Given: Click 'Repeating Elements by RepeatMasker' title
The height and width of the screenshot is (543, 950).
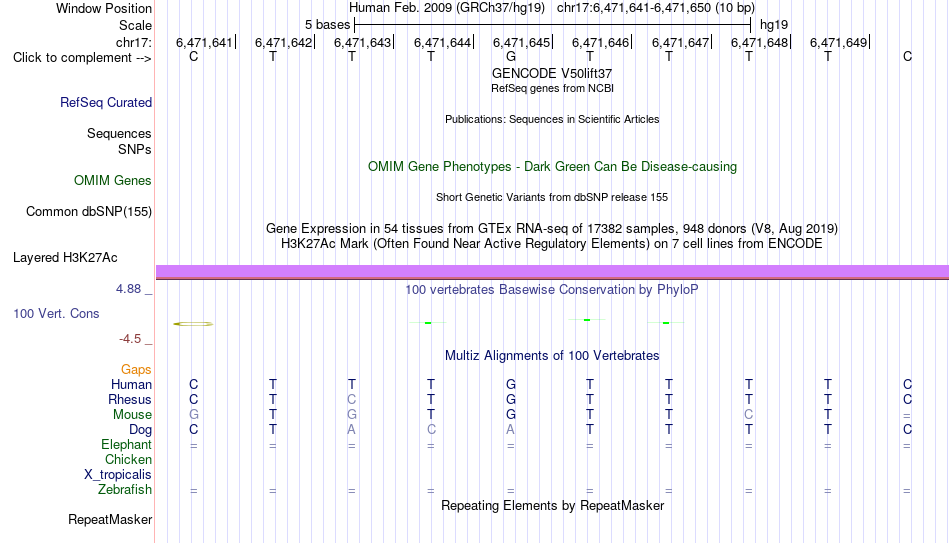Looking at the screenshot, I should [x=552, y=505].
